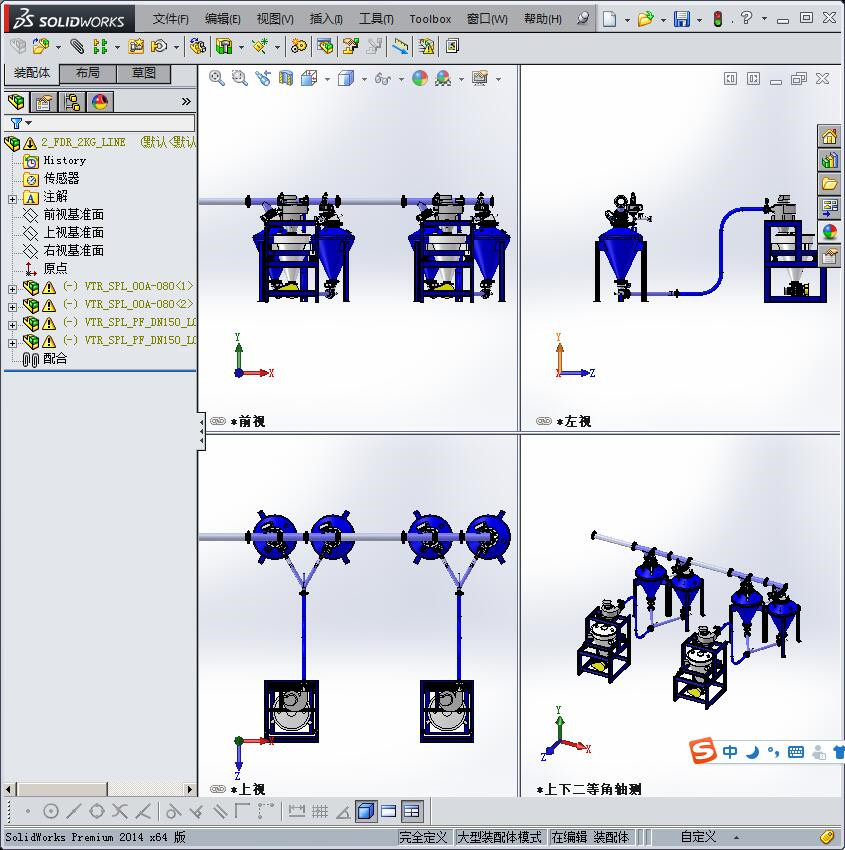845x850 pixels.
Task: Select the 原点 origin item
Action: (x=55, y=268)
